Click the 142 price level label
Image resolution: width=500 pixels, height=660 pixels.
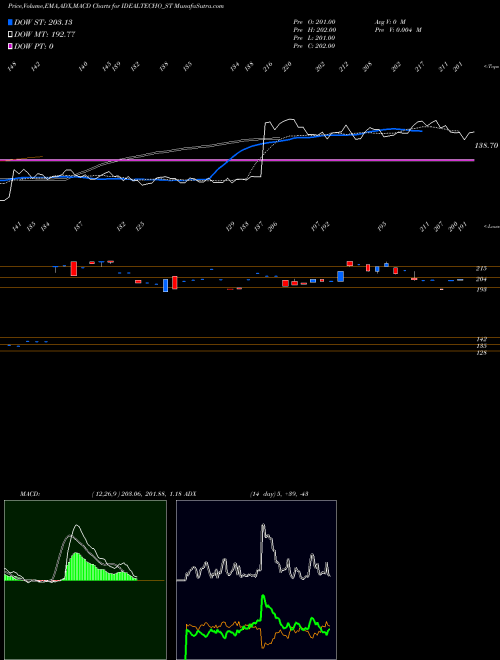tap(482, 339)
